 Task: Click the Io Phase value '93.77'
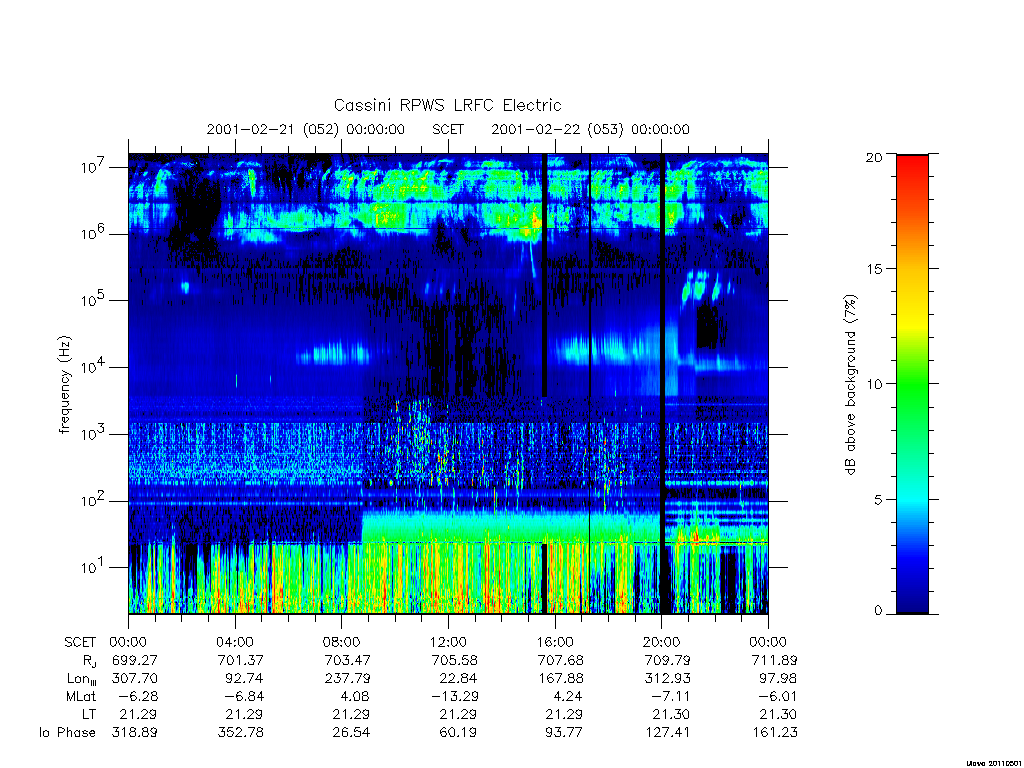(x=564, y=733)
